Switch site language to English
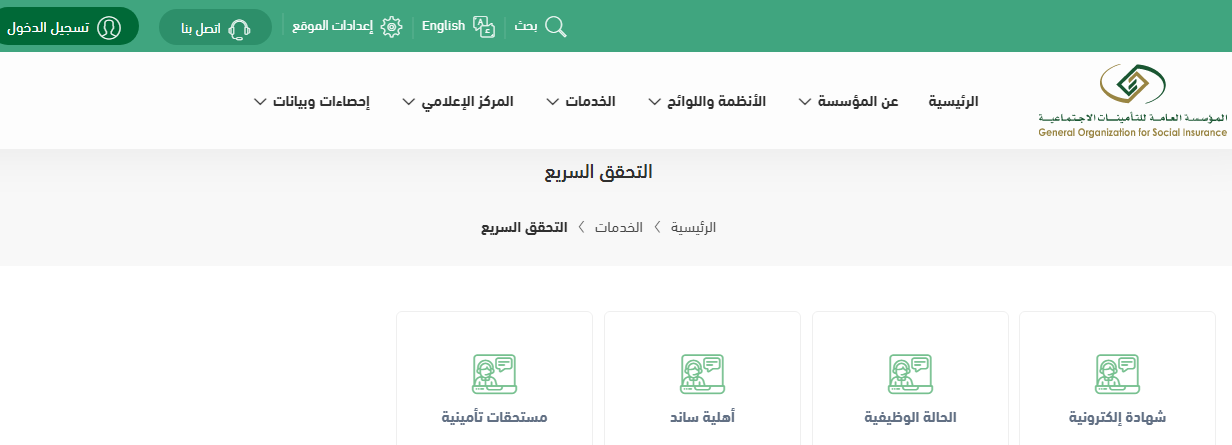 point(443,26)
